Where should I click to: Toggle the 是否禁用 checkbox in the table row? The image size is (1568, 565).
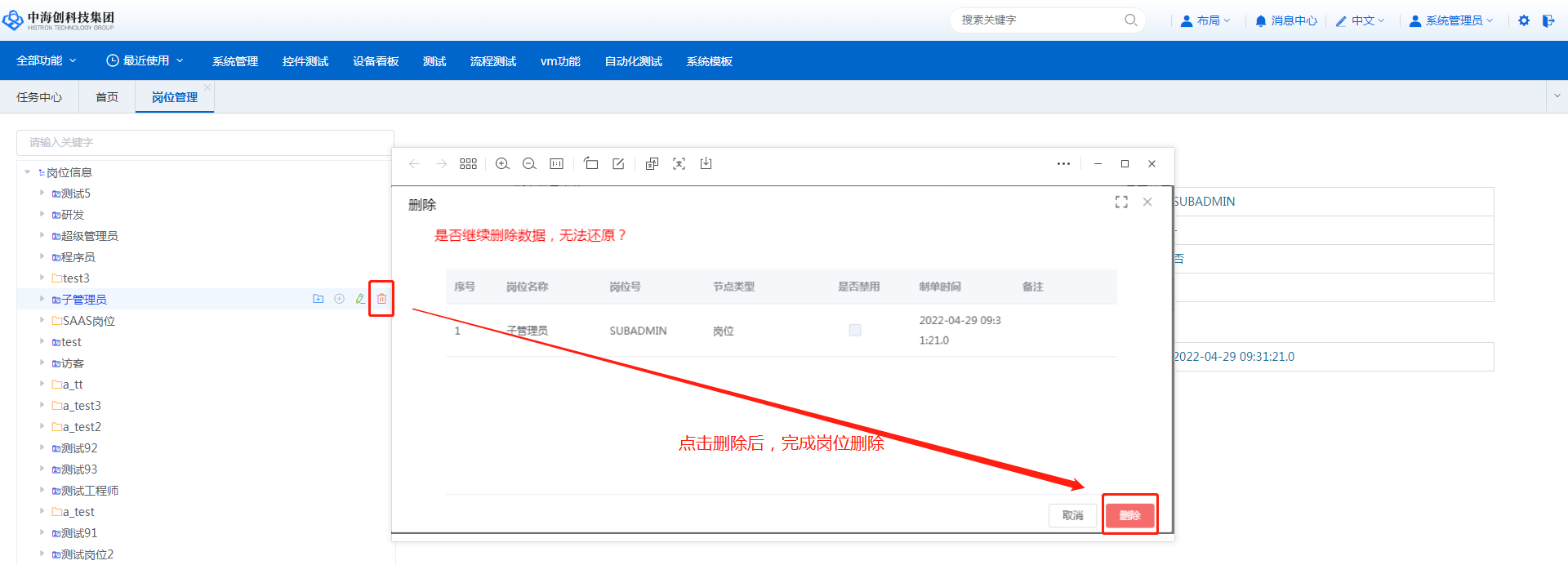click(x=855, y=331)
